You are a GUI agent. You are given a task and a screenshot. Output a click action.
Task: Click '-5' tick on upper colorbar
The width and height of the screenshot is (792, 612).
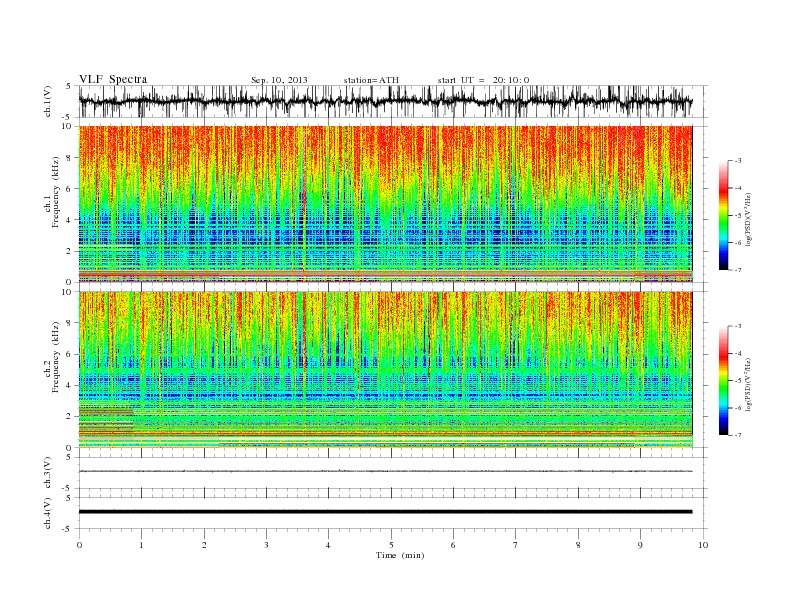tap(738, 216)
